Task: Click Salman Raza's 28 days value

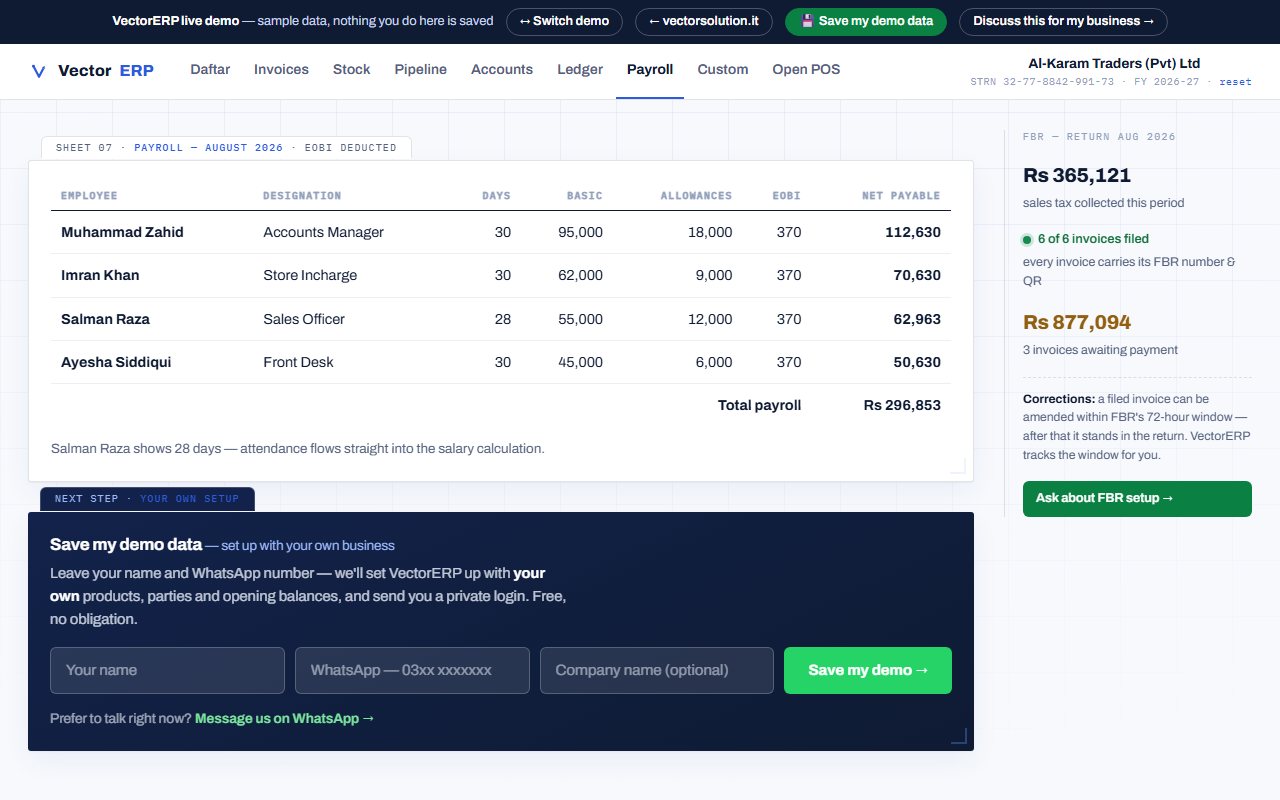Action: tap(502, 319)
